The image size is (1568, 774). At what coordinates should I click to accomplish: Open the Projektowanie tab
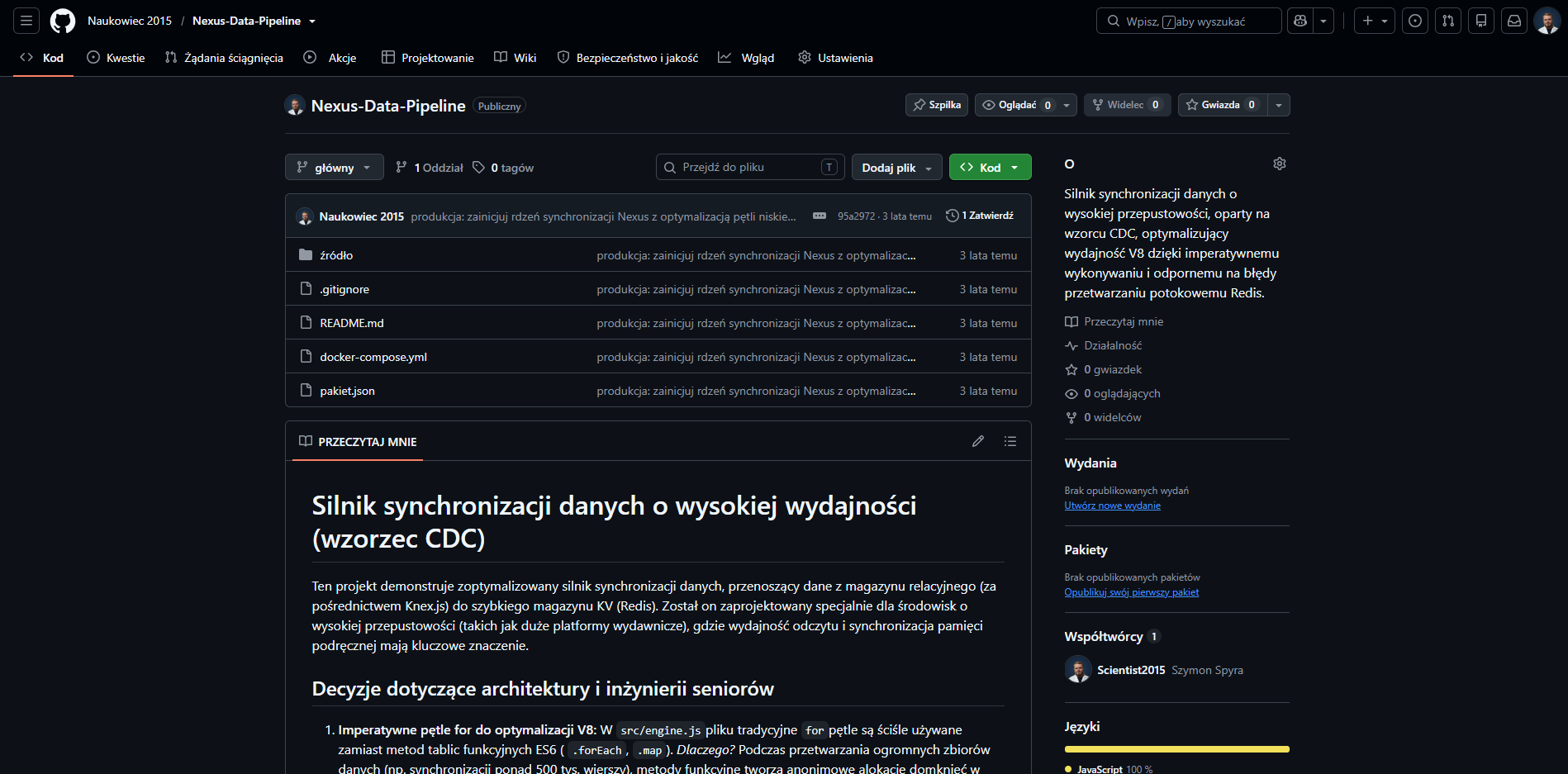coord(428,58)
